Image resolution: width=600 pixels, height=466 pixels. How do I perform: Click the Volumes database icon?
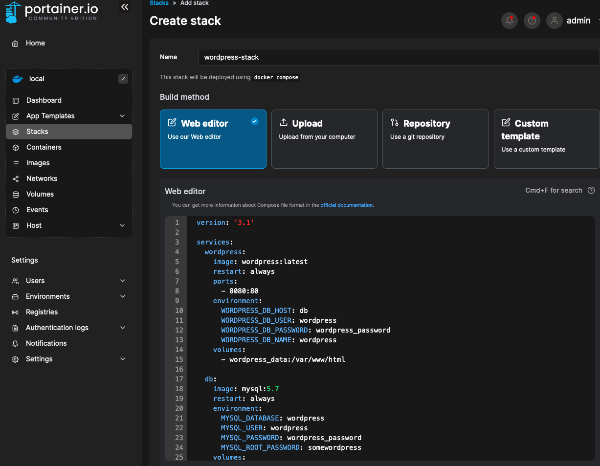(16, 194)
